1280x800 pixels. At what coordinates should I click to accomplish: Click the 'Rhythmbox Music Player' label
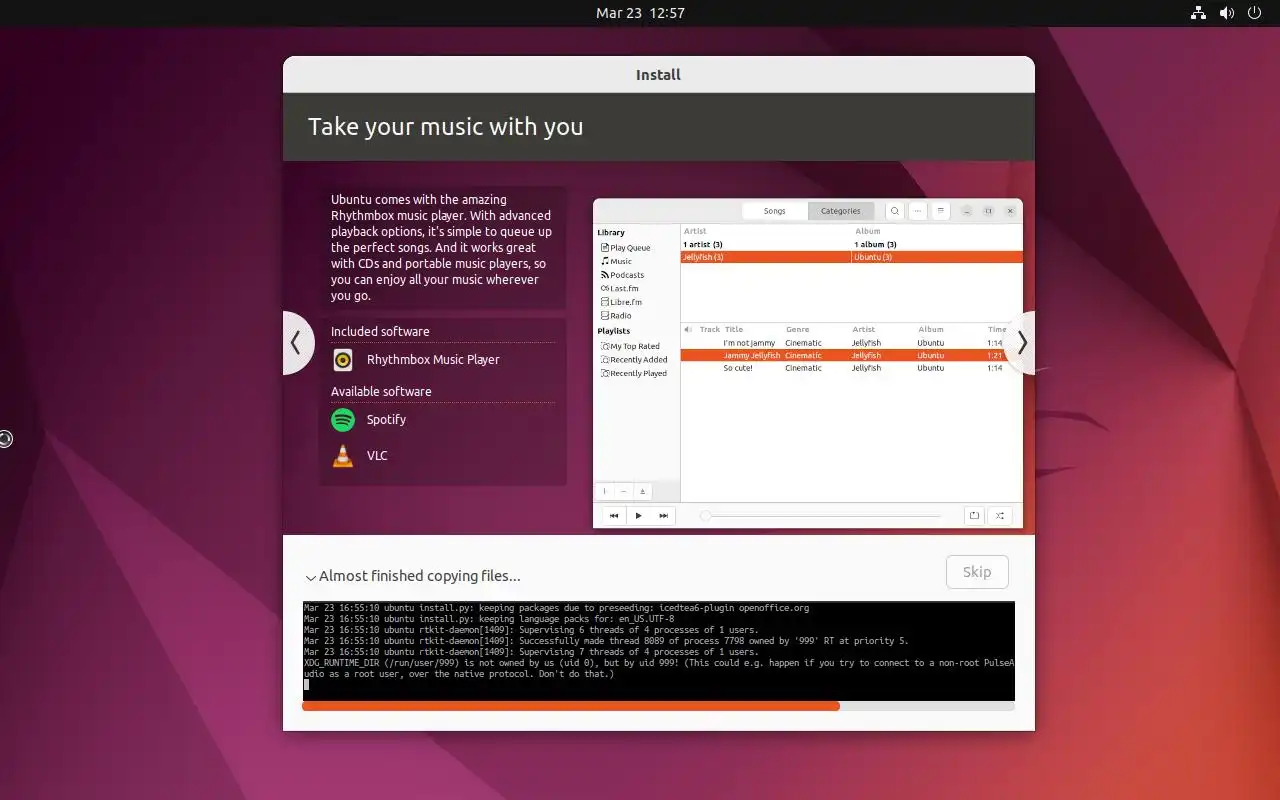click(433, 360)
